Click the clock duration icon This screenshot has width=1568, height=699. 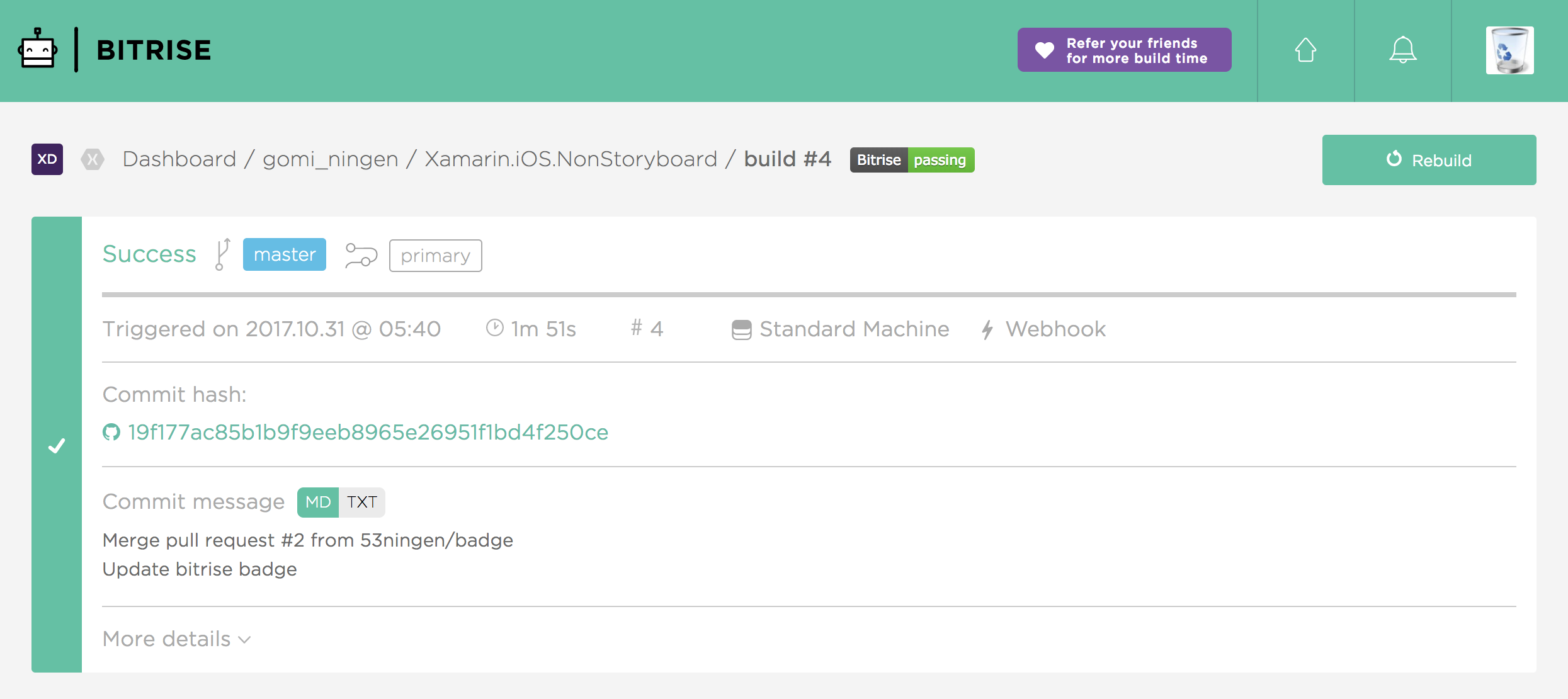pos(495,328)
